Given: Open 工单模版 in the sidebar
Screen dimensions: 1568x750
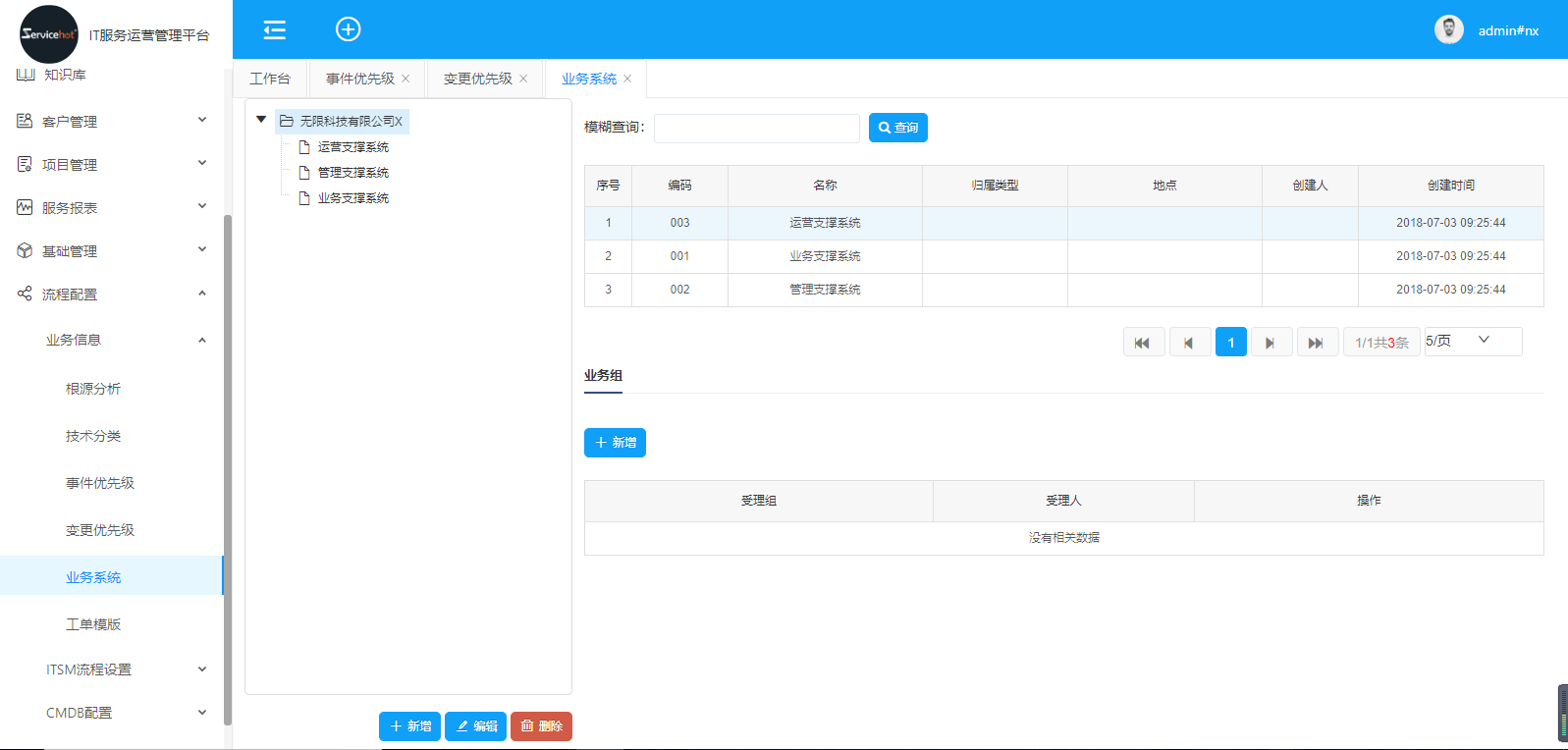Looking at the screenshot, I should click(93, 624).
